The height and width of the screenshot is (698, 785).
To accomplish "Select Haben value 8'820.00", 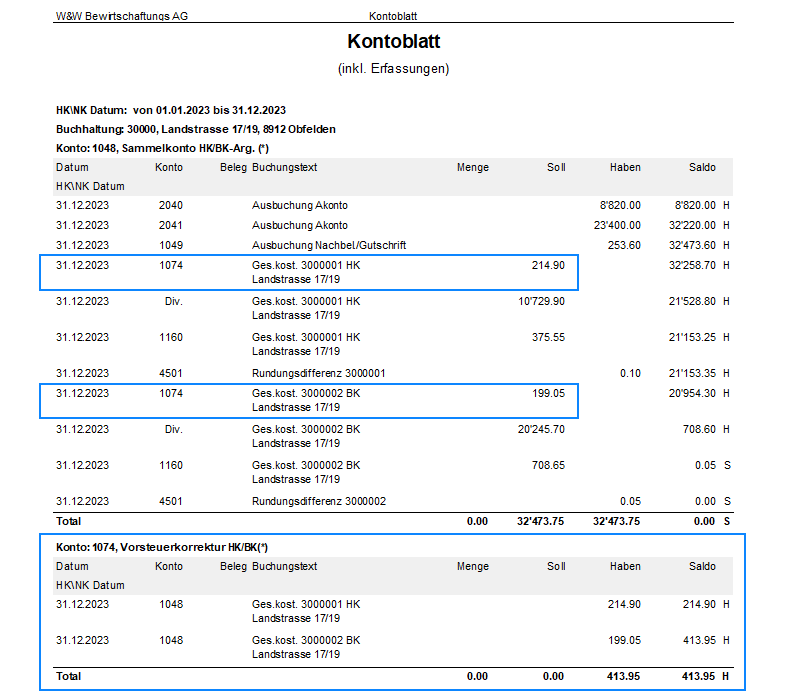I will click(x=620, y=205).
